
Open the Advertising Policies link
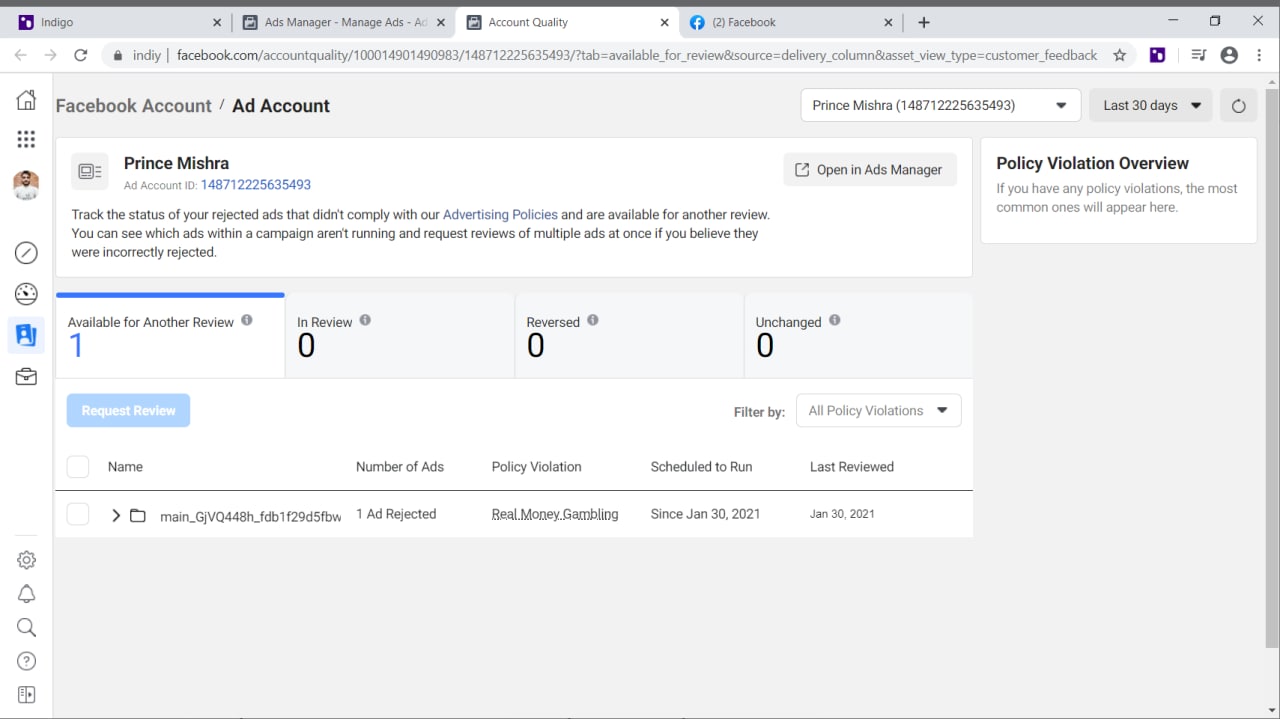(500, 214)
